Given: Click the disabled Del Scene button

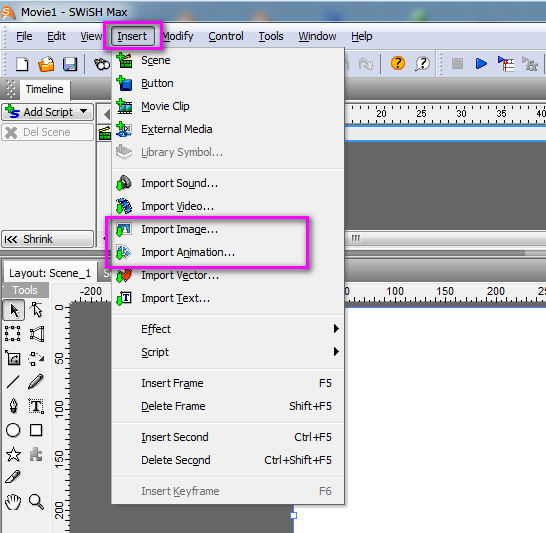Looking at the screenshot, I should point(48,132).
